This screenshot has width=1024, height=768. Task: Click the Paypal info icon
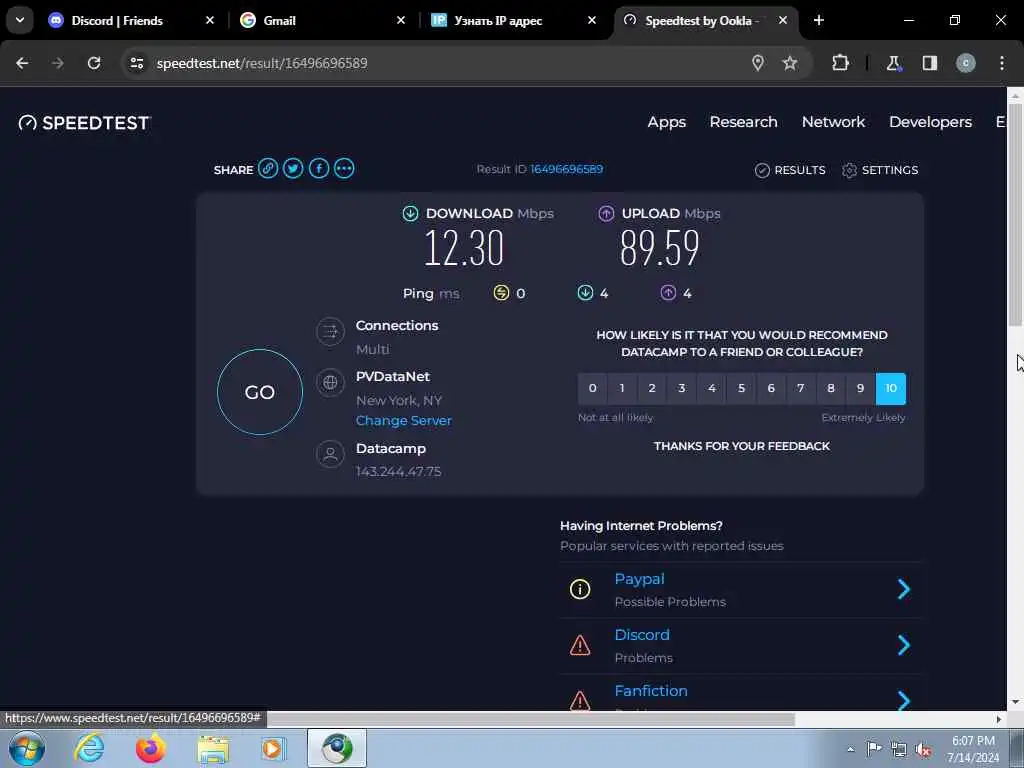(580, 589)
